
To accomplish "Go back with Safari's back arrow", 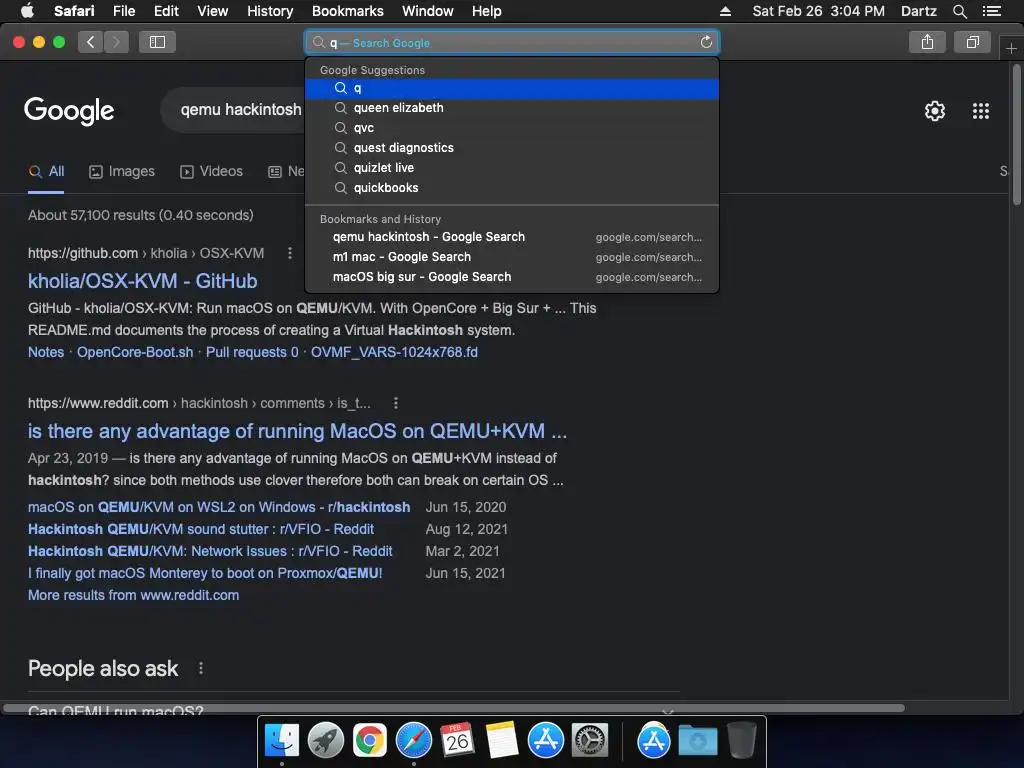I will point(90,42).
